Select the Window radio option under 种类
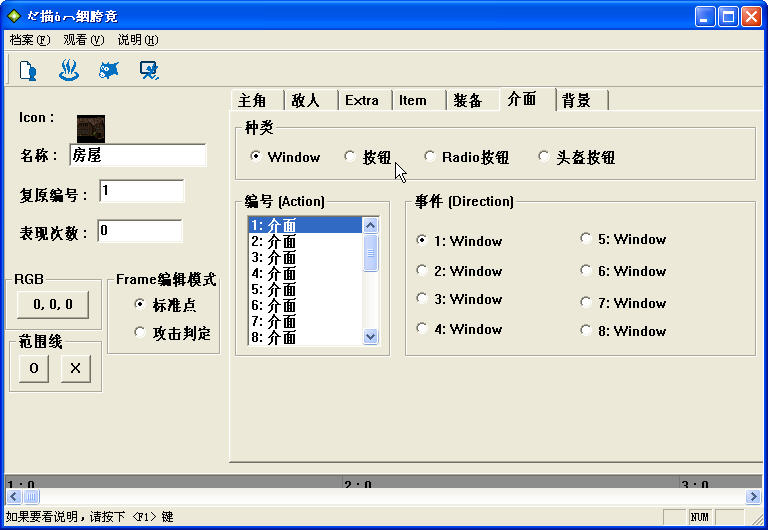The width and height of the screenshot is (768, 530). (285, 157)
